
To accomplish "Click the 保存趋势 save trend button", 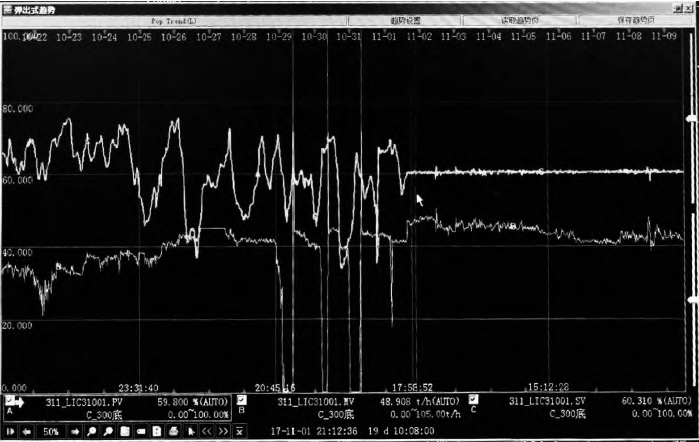I will click(x=634, y=19).
